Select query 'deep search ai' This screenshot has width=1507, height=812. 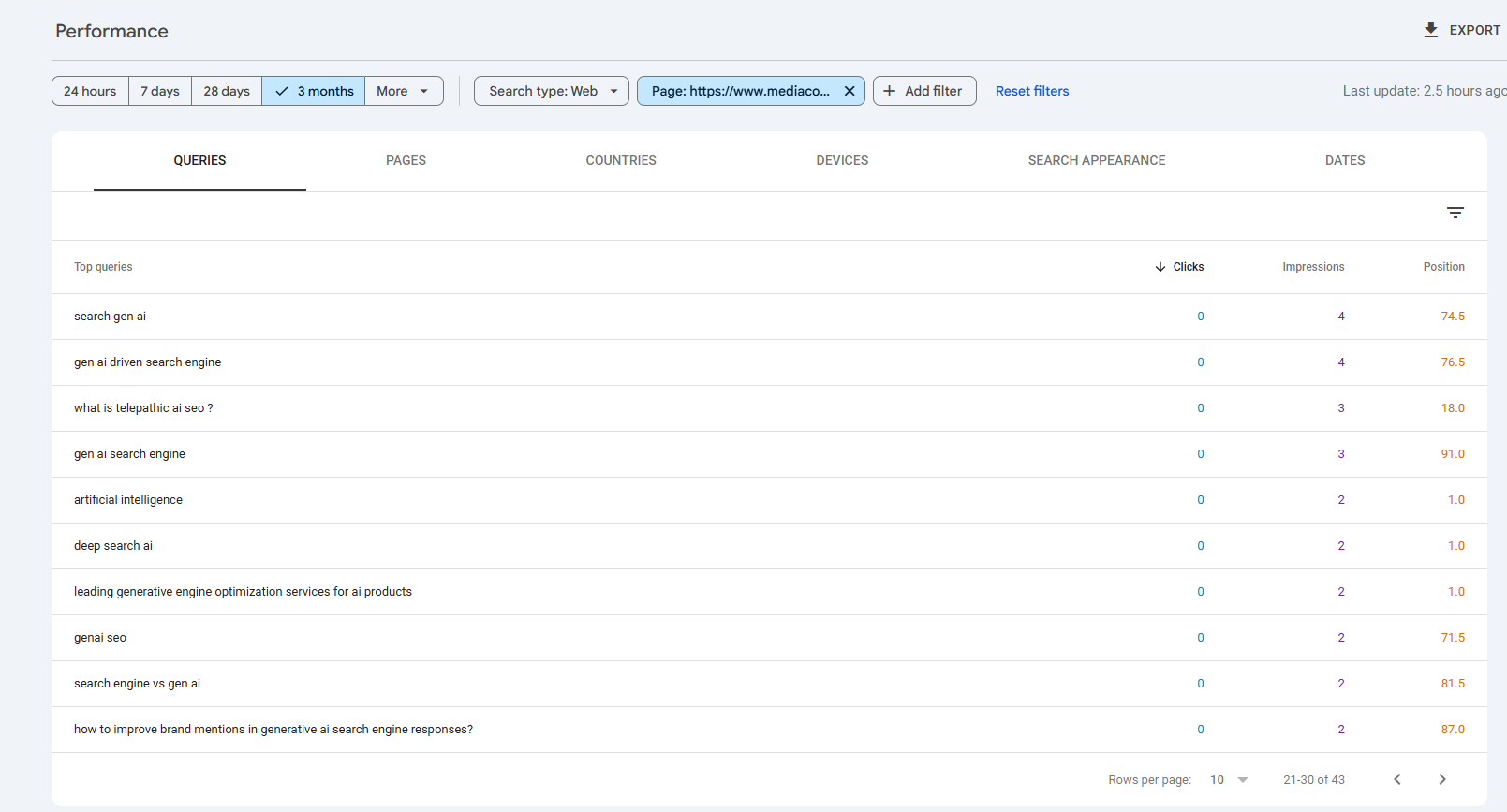(113, 546)
